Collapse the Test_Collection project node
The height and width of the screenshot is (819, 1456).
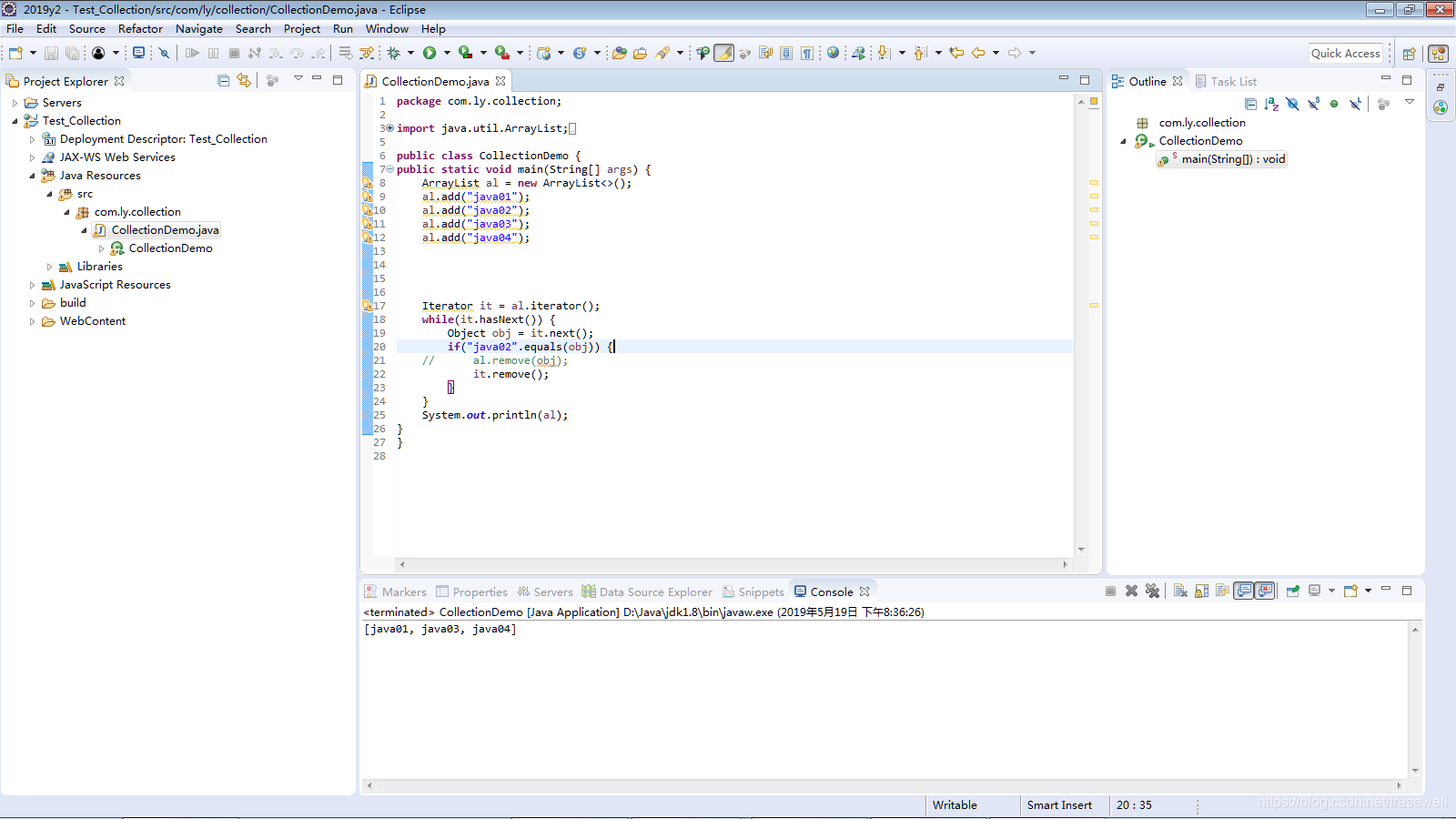(15, 121)
